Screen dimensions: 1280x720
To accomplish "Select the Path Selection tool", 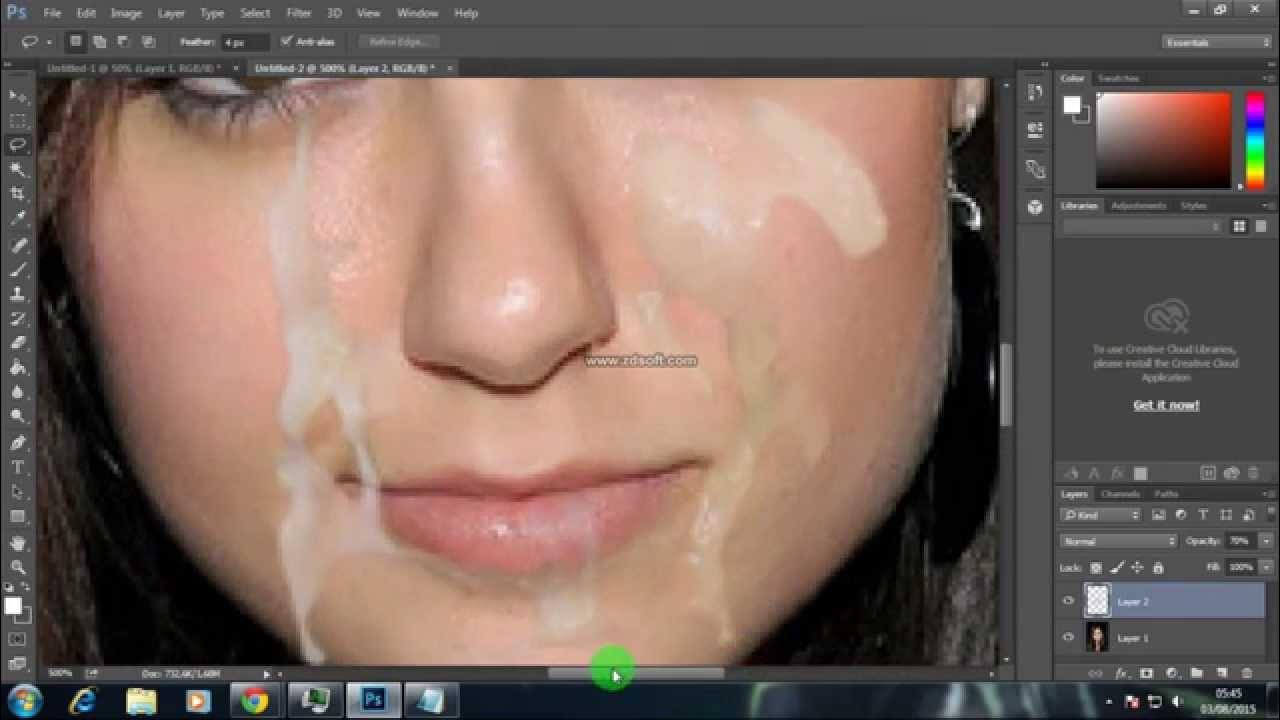I will 18,492.
